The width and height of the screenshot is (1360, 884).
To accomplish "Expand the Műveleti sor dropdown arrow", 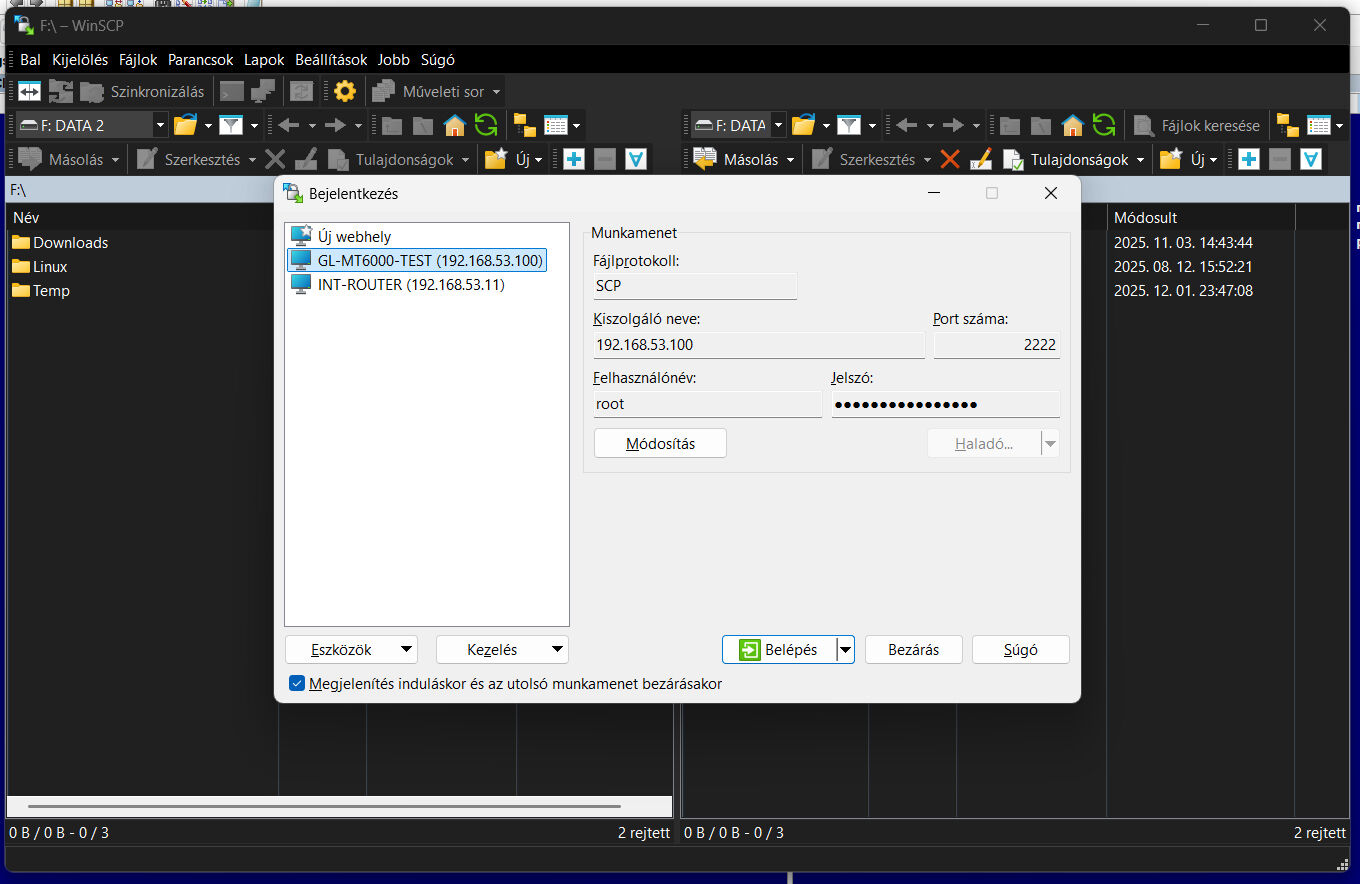I will pos(496,92).
